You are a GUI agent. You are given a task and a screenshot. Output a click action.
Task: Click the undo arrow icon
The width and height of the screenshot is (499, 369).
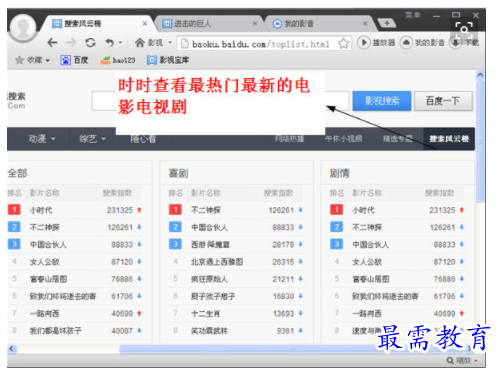point(109,43)
